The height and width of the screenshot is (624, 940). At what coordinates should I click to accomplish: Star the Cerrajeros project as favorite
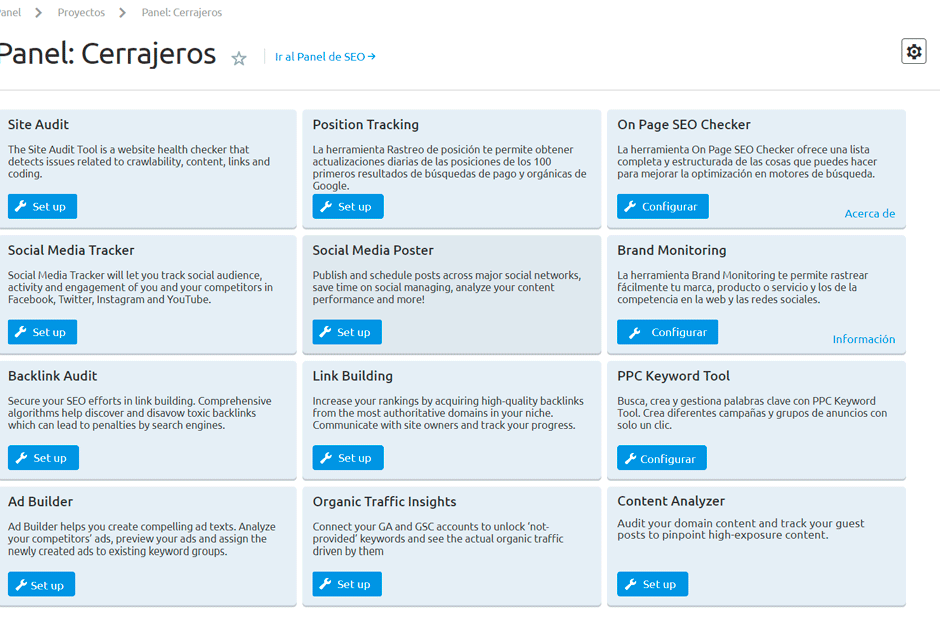click(x=239, y=59)
